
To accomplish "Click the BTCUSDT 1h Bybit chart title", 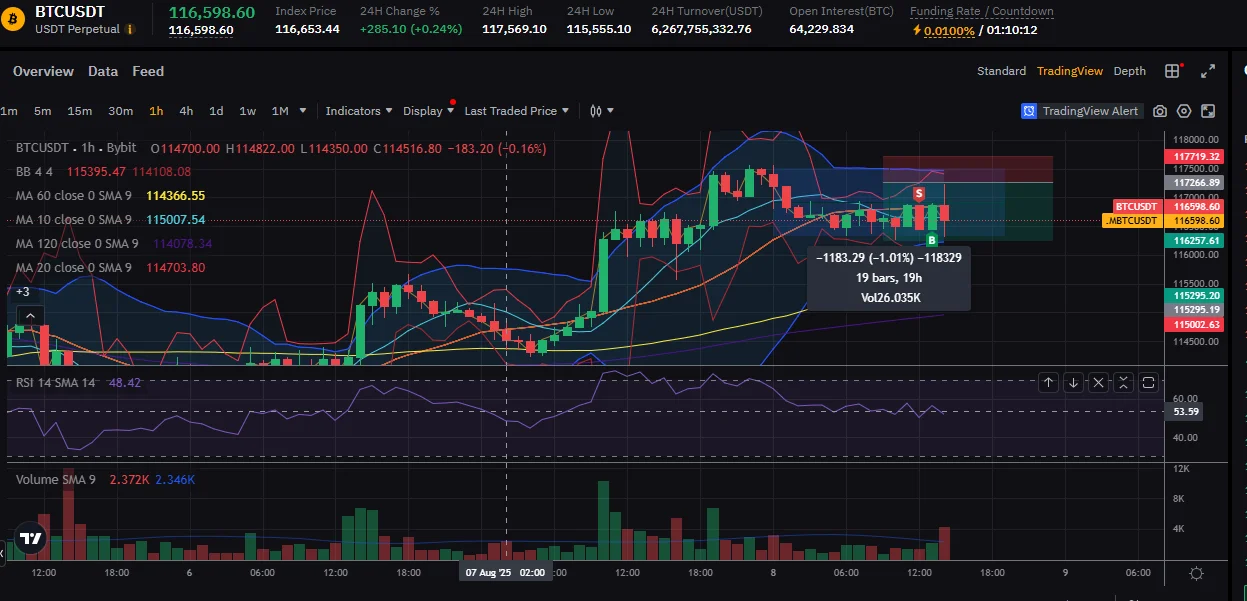I will [x=76, y=148].
